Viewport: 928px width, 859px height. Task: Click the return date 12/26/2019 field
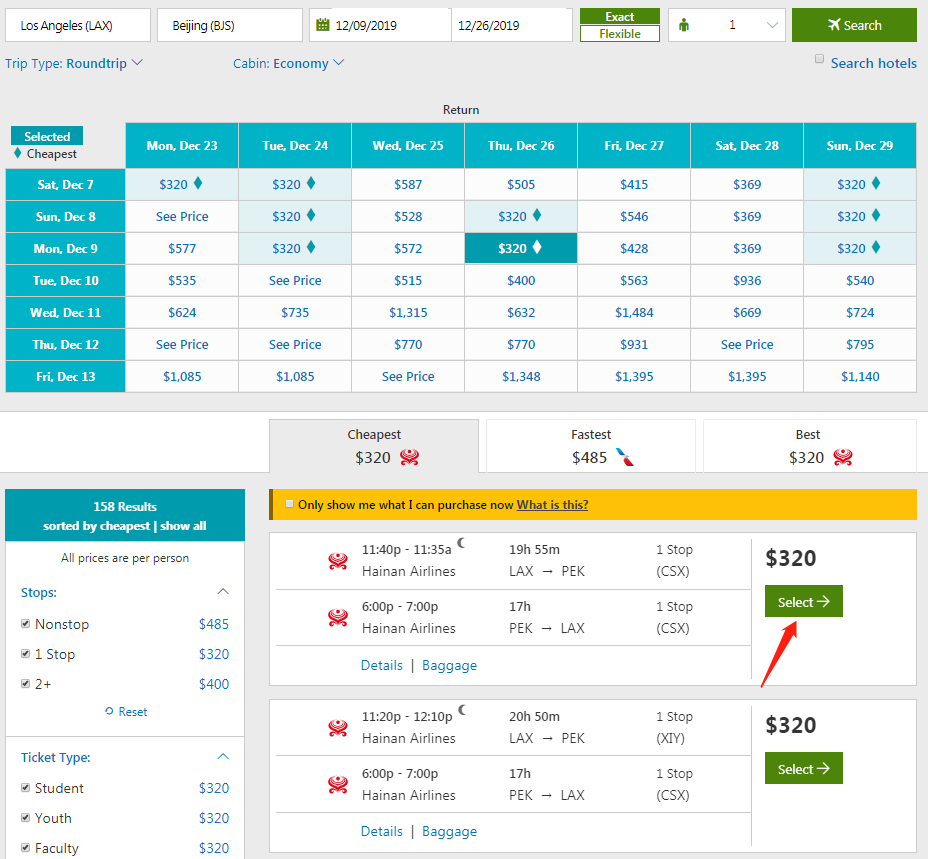[512, 25]
